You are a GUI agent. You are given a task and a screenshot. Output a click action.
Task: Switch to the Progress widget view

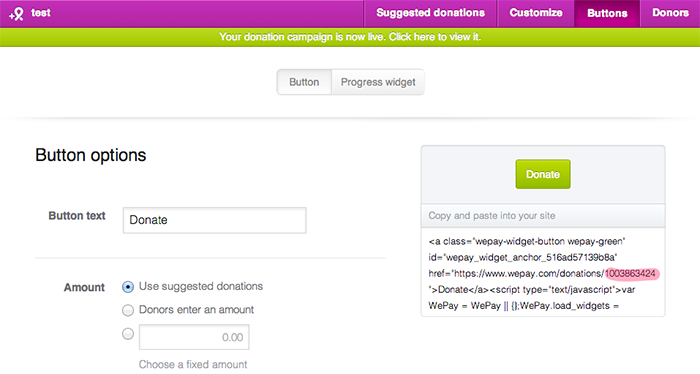(x=378, y=82)
